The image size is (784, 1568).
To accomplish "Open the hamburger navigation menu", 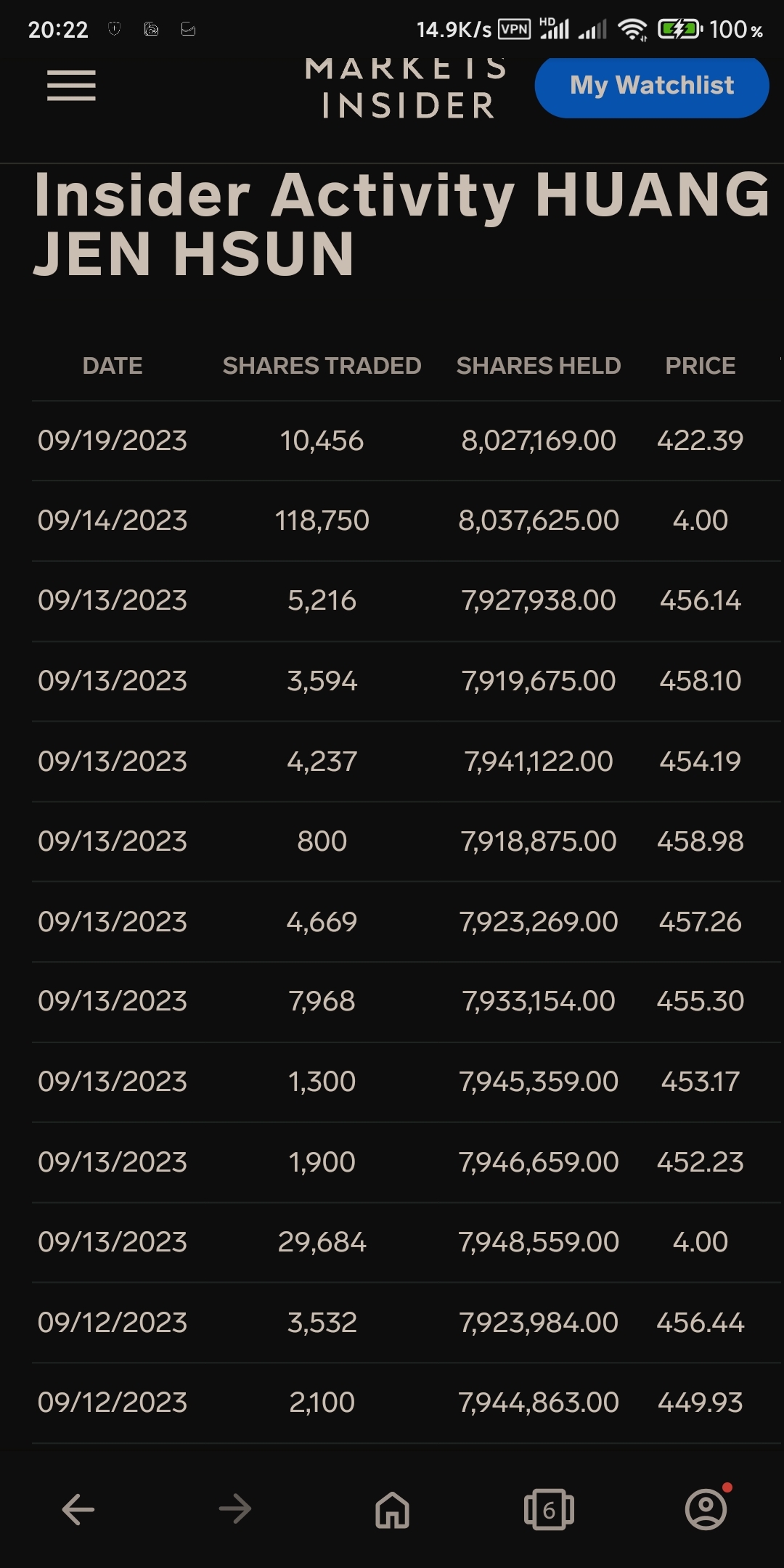I will 71,86.
